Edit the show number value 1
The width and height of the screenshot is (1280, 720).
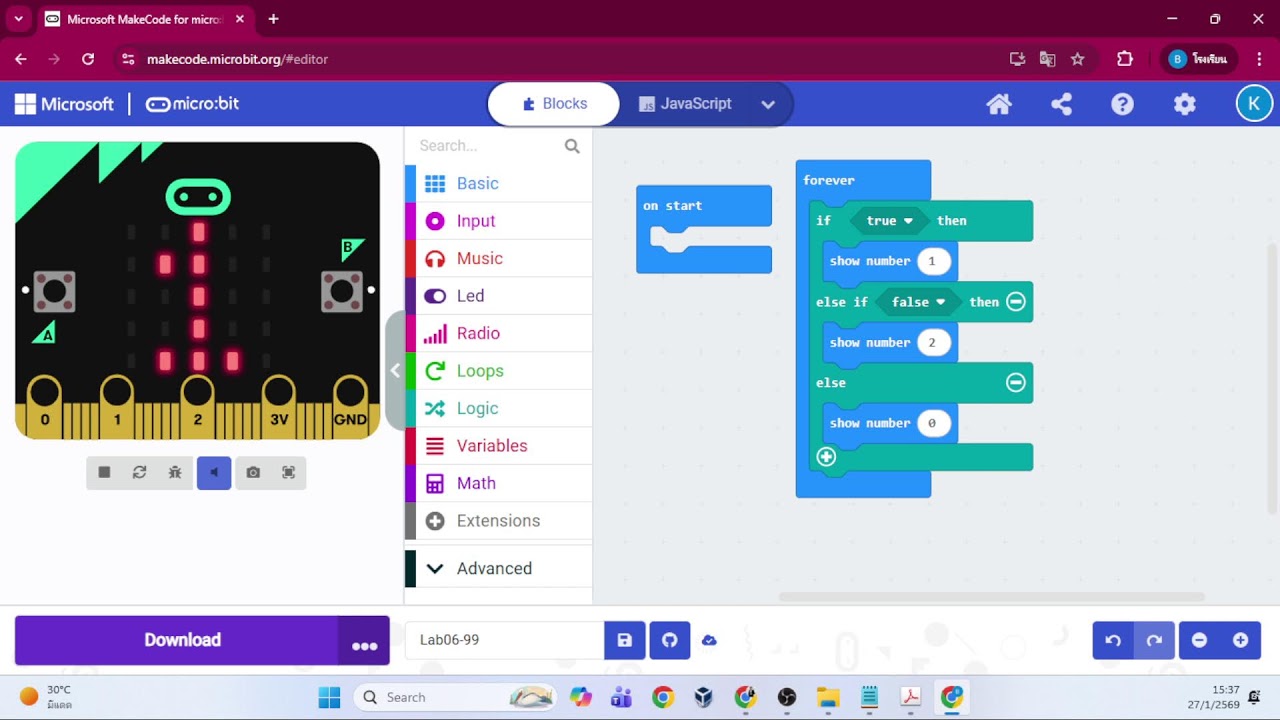coord(932,261)
